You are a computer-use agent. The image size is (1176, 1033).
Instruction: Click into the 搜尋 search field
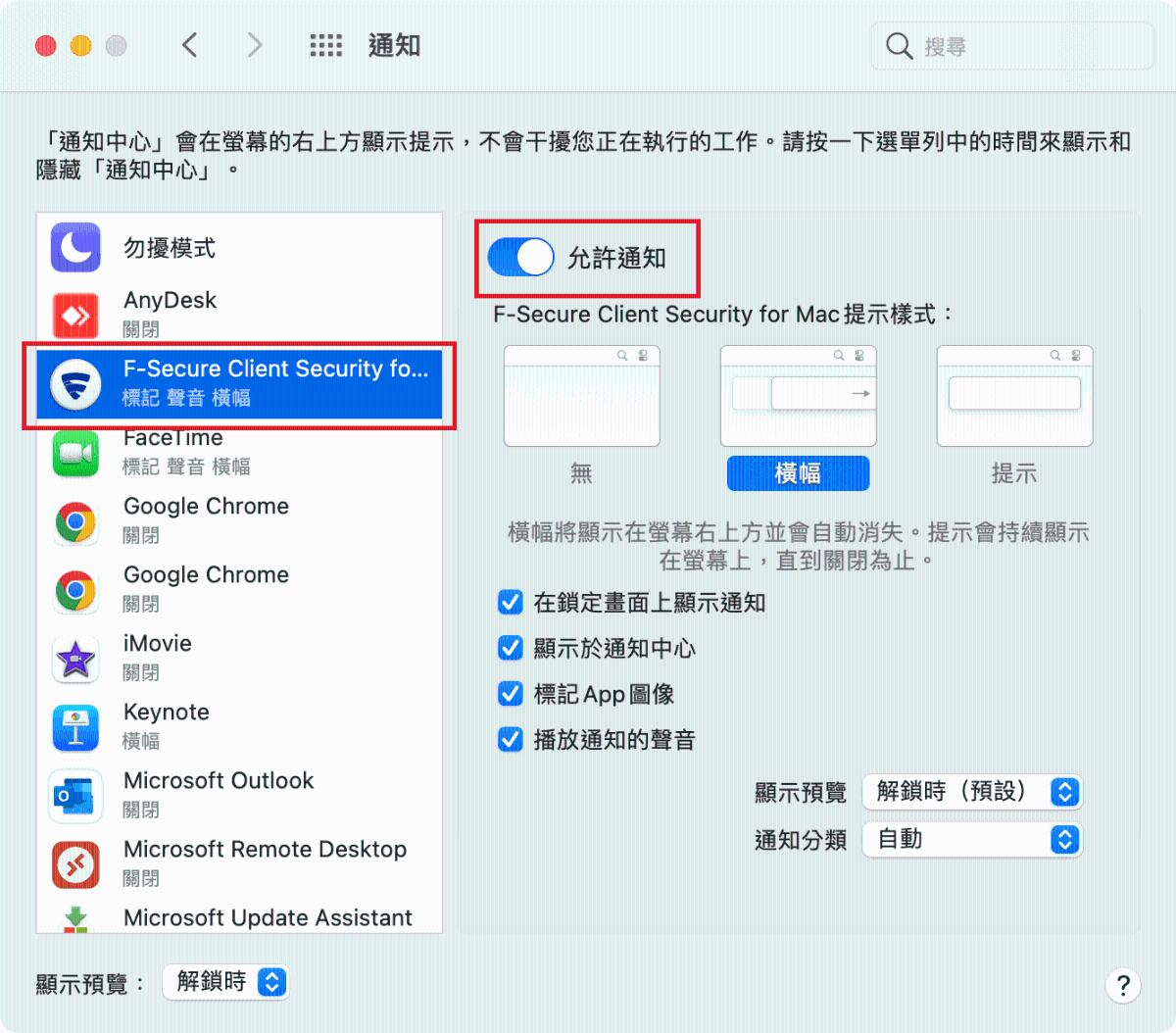coord(1012,46)
